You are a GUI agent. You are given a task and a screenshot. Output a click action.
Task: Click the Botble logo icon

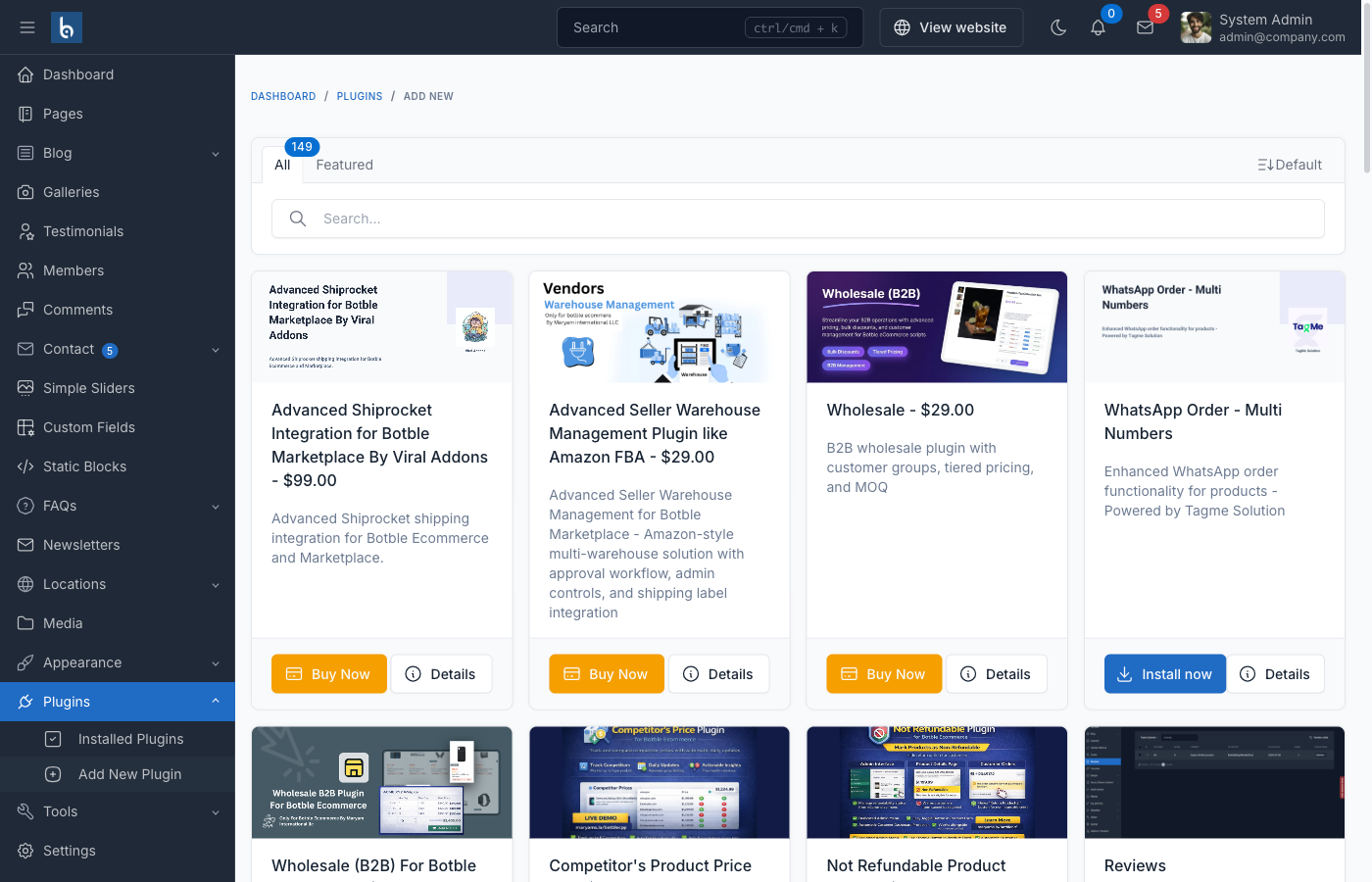coord(67,27)
